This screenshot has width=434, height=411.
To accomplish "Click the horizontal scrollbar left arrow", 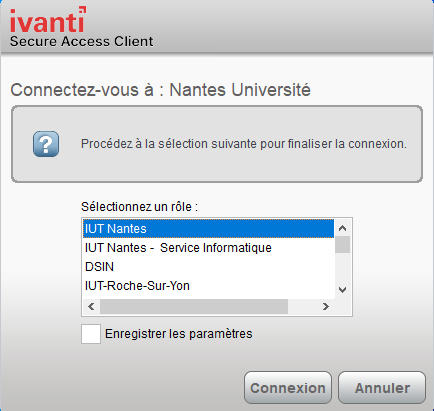I will [x=91, y=306].
